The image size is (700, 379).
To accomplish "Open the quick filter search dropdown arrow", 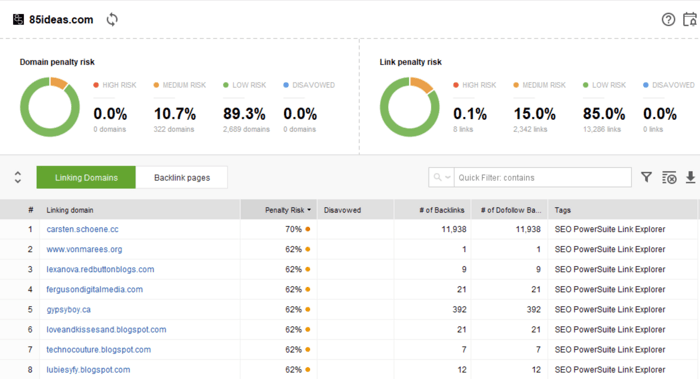I will click(x=447, y=177).
